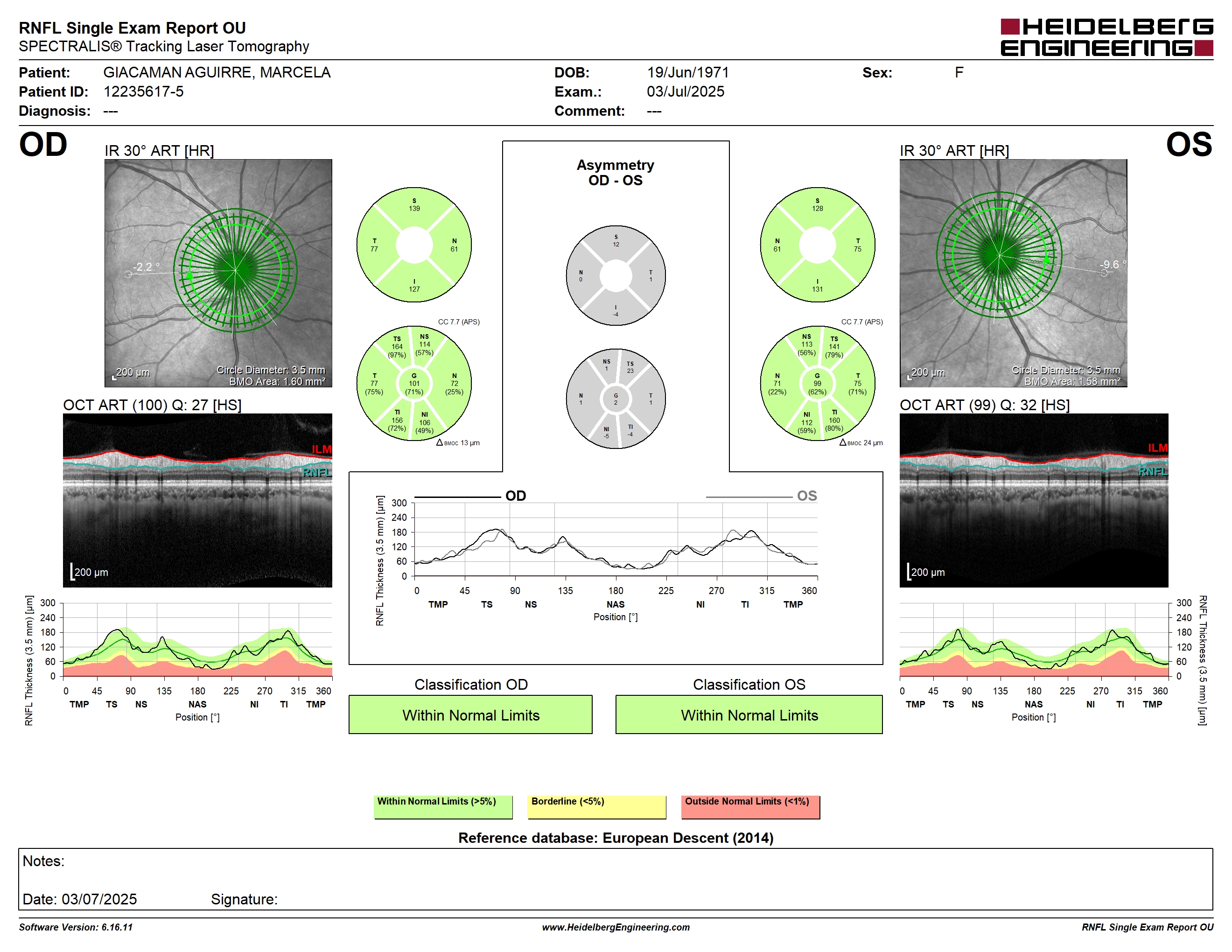The width and height of the screenshot is (1232, 952).
Task: Click the OS NI sector 112 (59%)
Action: pos(807,422)
